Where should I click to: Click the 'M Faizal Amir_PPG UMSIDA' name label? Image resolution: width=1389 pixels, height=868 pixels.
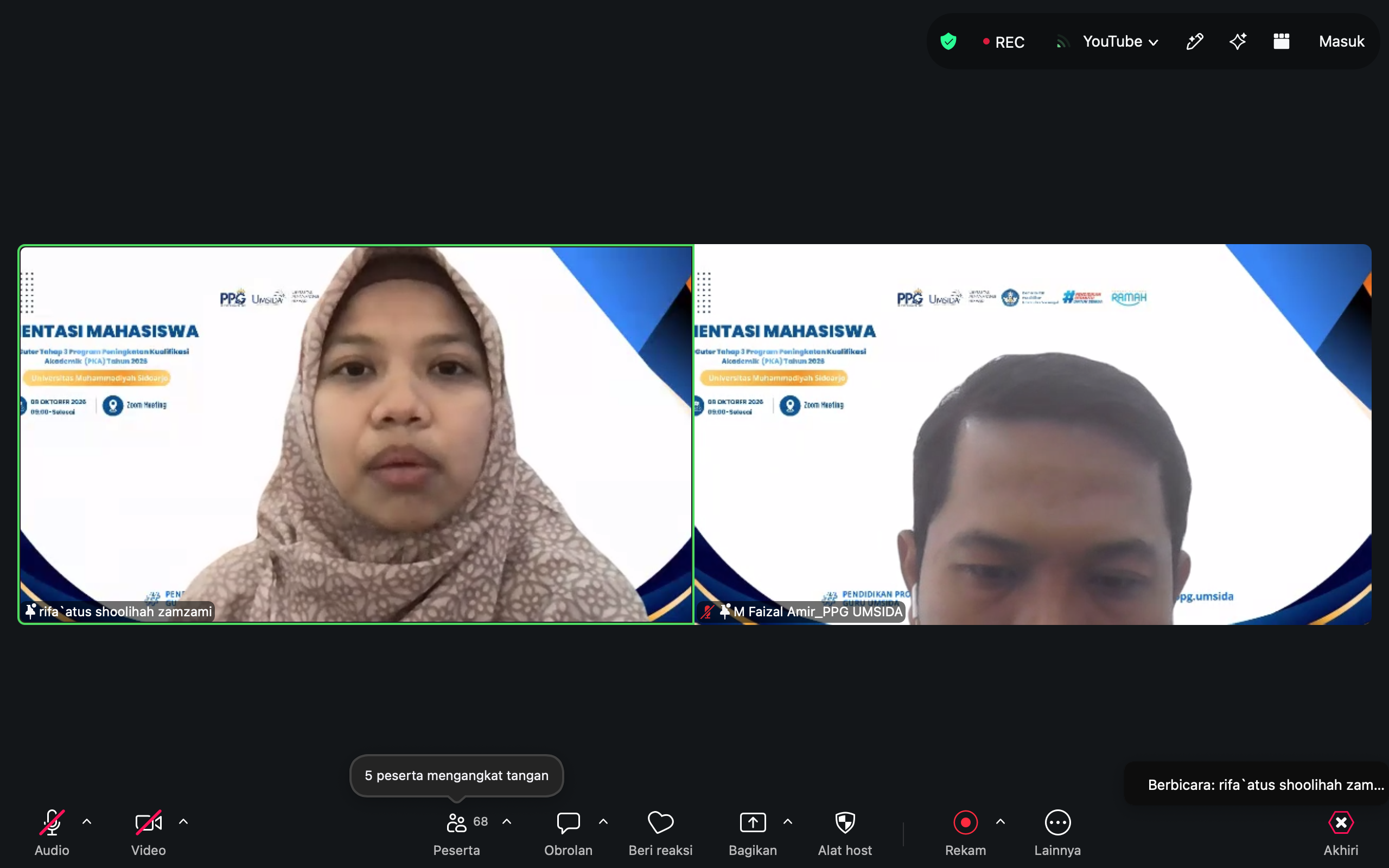818,611
